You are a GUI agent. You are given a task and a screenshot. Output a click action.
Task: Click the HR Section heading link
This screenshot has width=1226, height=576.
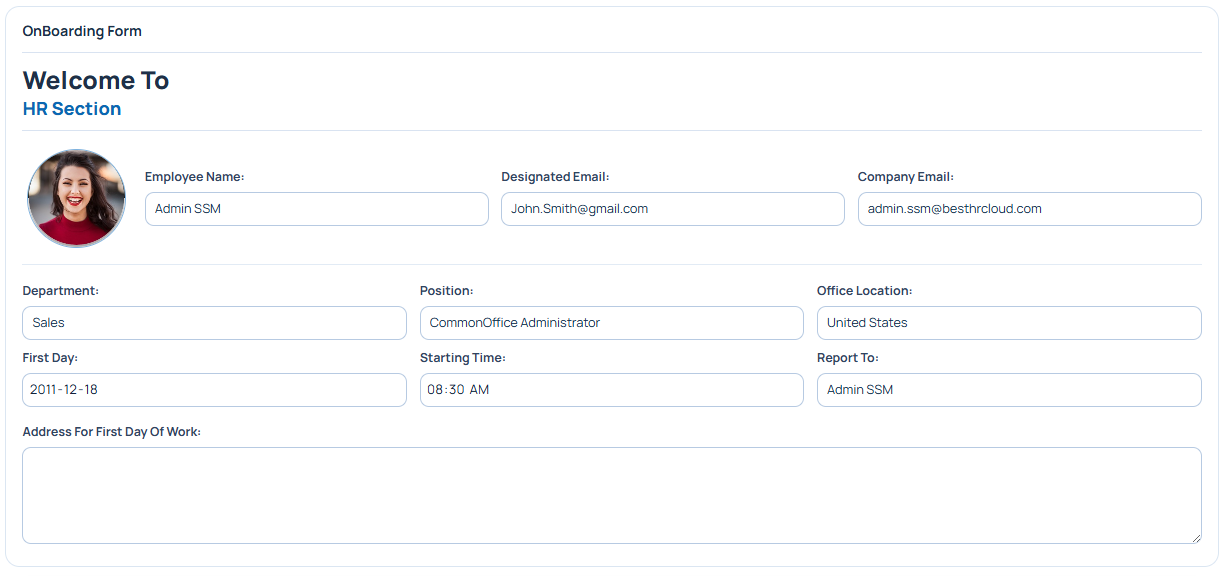tap(71, 108)
